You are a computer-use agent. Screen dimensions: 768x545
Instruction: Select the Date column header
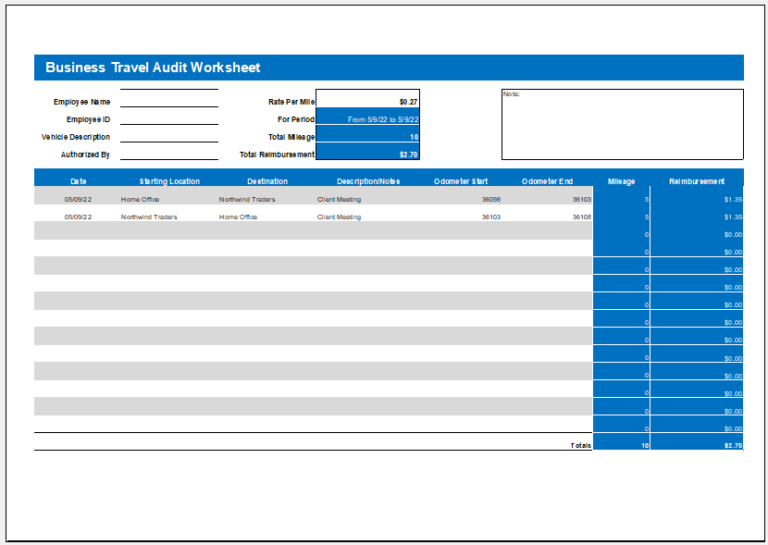[x=78, y=181]
